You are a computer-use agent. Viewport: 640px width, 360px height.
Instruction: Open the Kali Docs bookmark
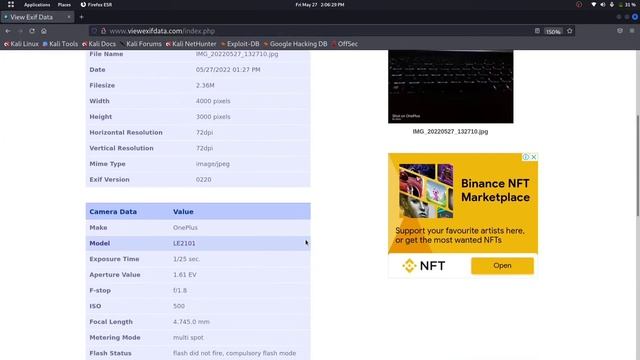(99, 44)
